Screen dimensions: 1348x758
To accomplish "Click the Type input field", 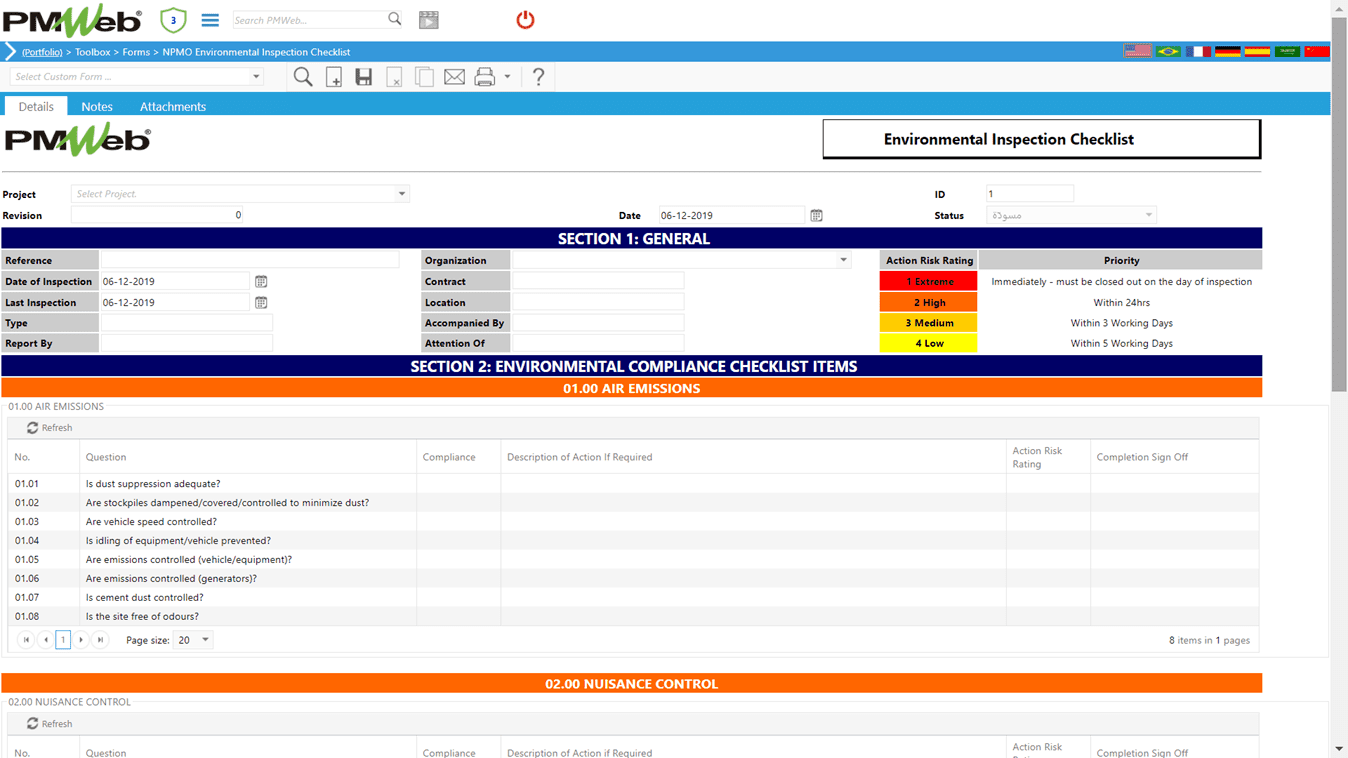I will coord(186,323).
